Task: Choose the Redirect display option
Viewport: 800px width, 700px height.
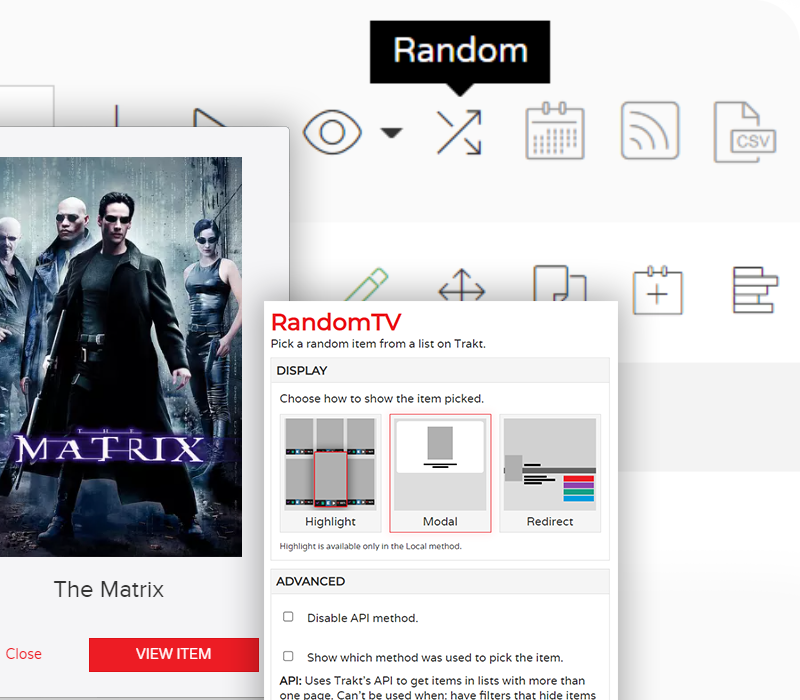Action: click(x=550, y=473)
